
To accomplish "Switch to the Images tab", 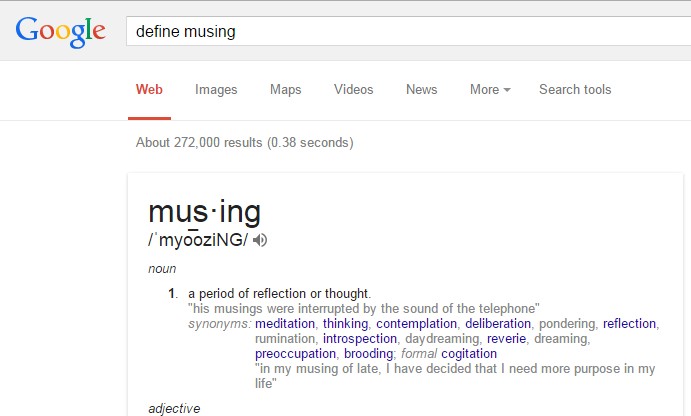I will tap(216, 90).
